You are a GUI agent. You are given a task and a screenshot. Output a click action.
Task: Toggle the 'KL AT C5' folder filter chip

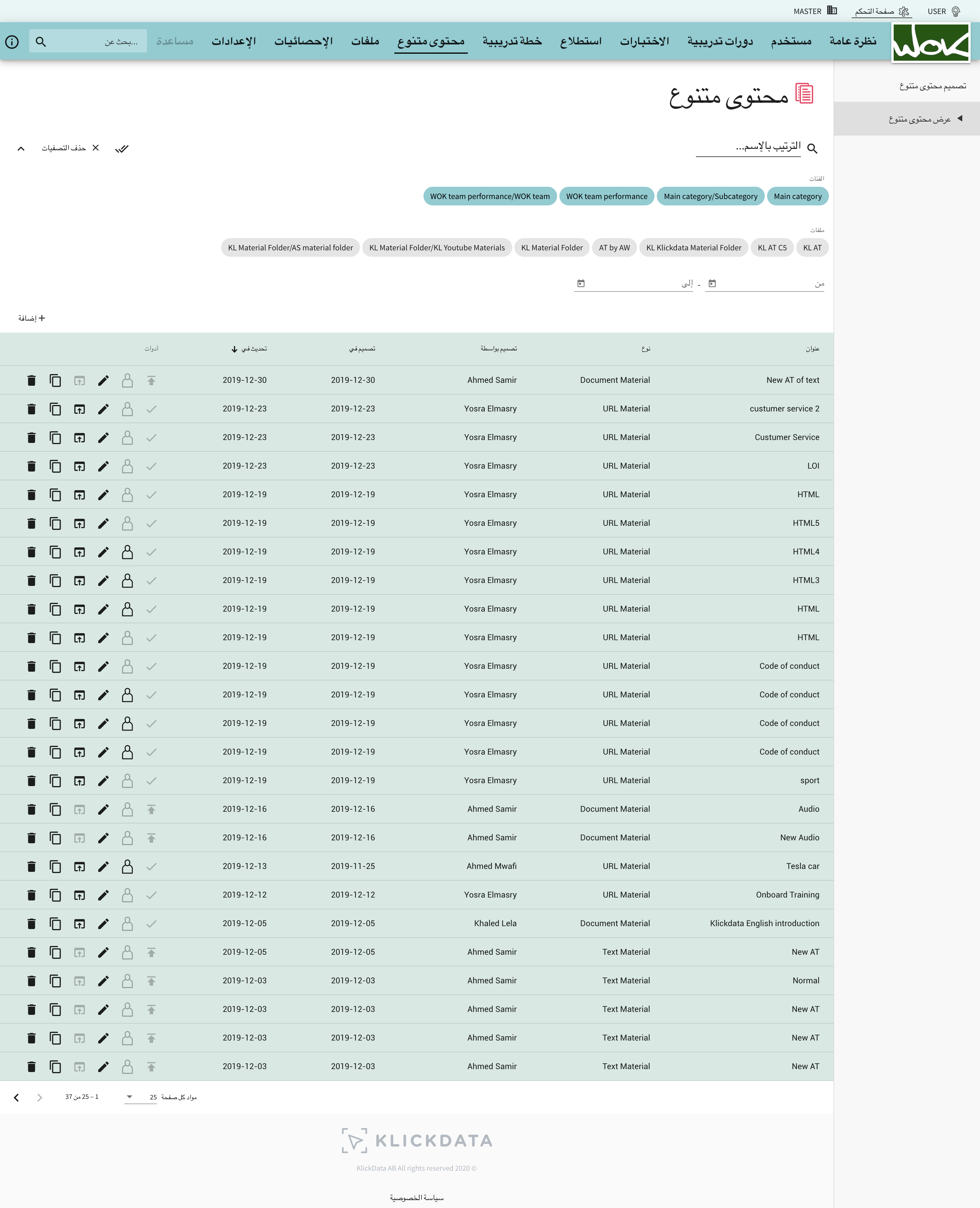772,248
